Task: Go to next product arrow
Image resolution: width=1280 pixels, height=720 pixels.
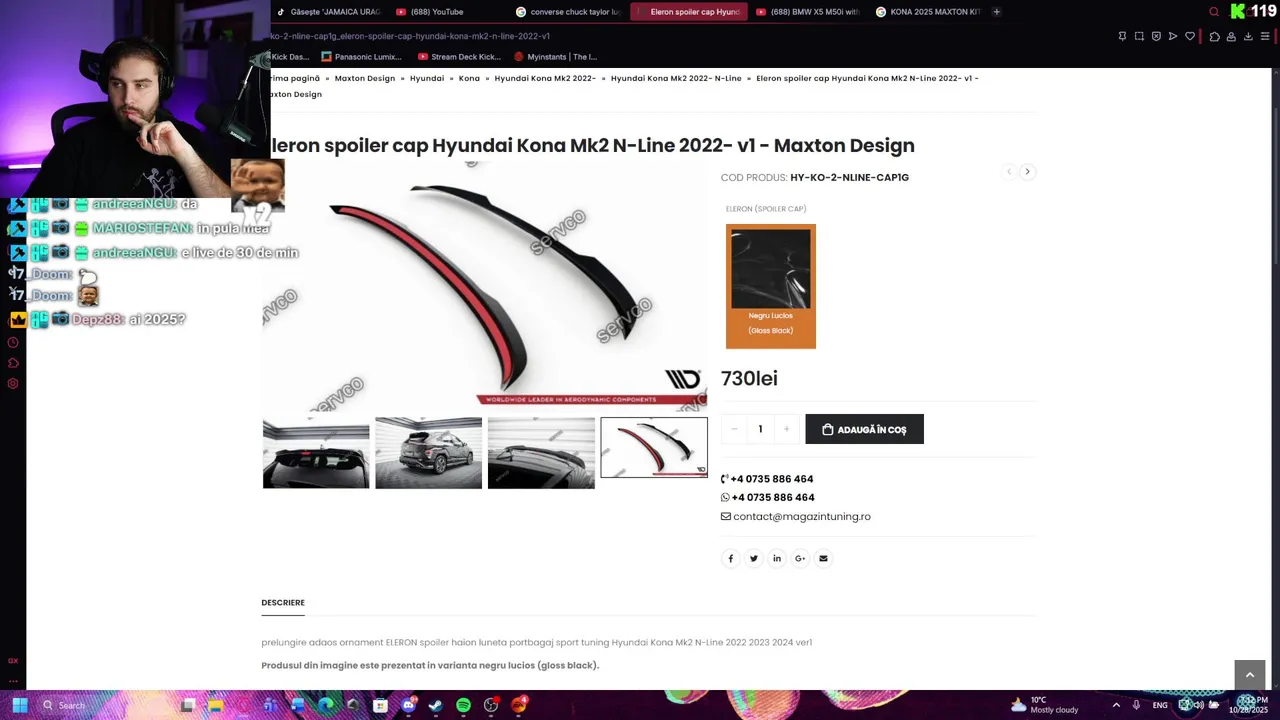Action: point(1027,172)
